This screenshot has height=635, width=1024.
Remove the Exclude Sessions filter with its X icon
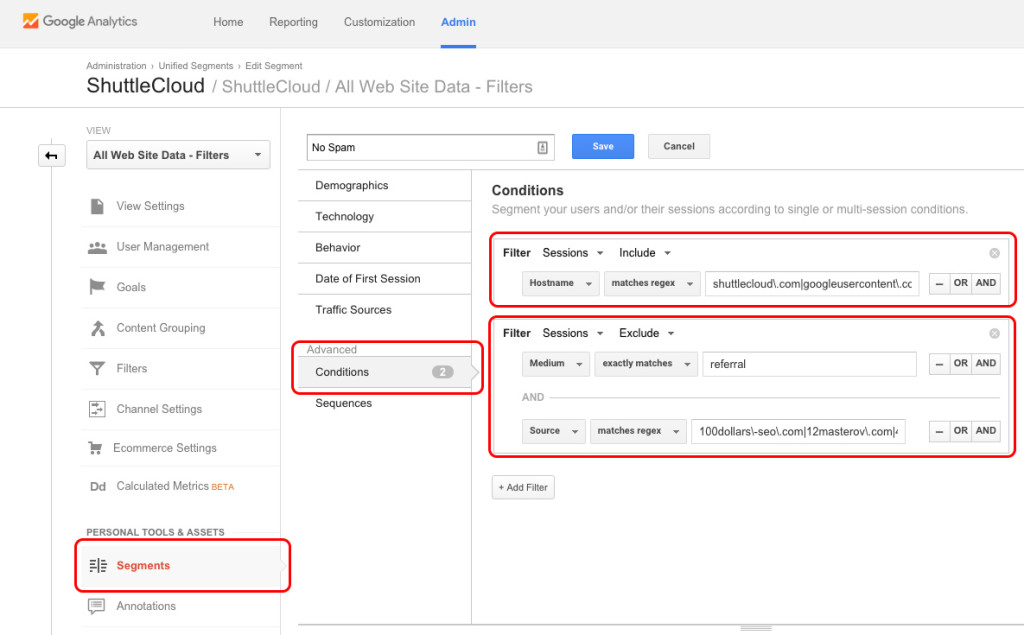[x=994, y=333]
